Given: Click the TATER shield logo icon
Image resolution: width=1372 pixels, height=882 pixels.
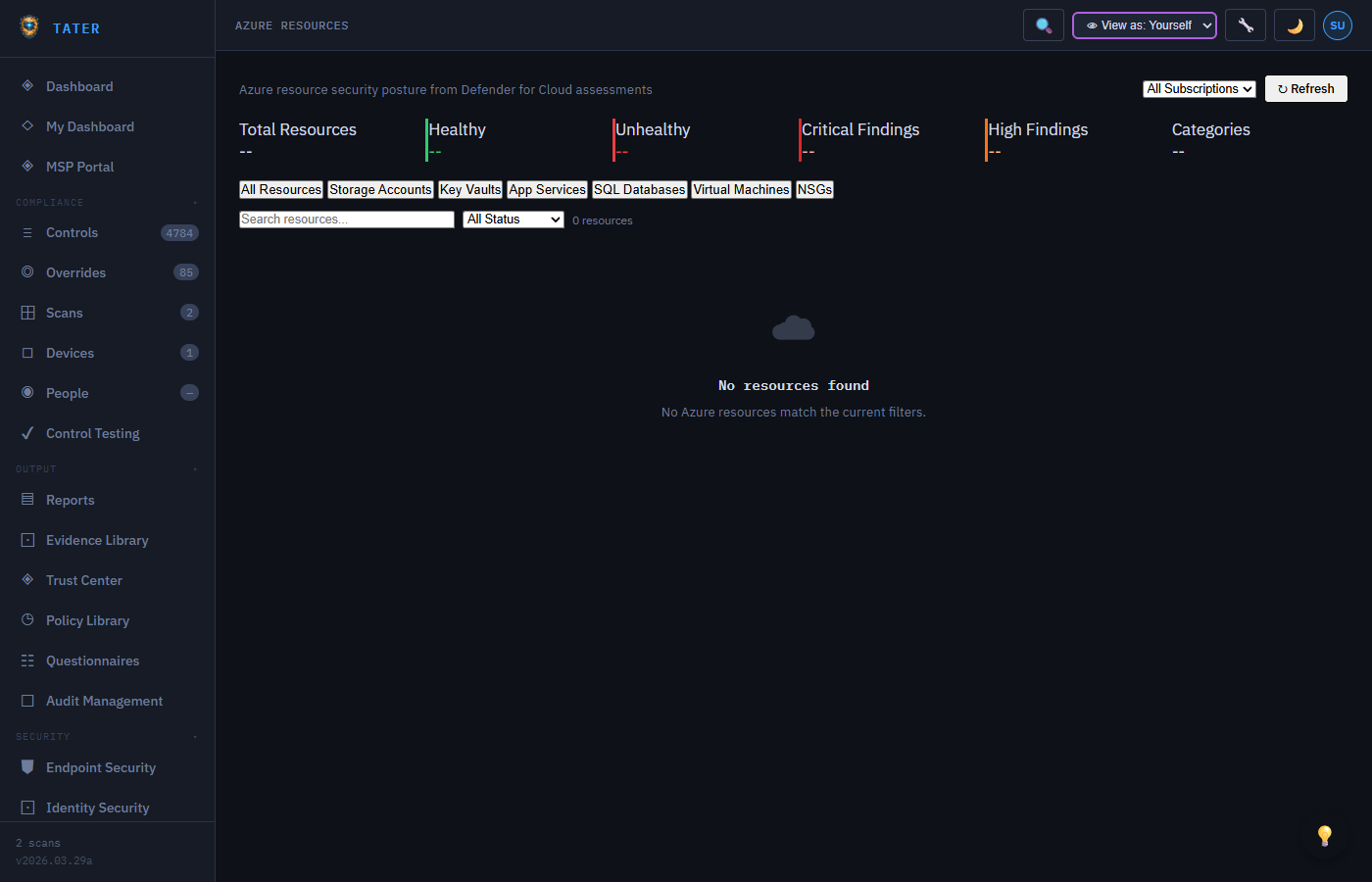Looking at the screenshot, I should [29, 26].
